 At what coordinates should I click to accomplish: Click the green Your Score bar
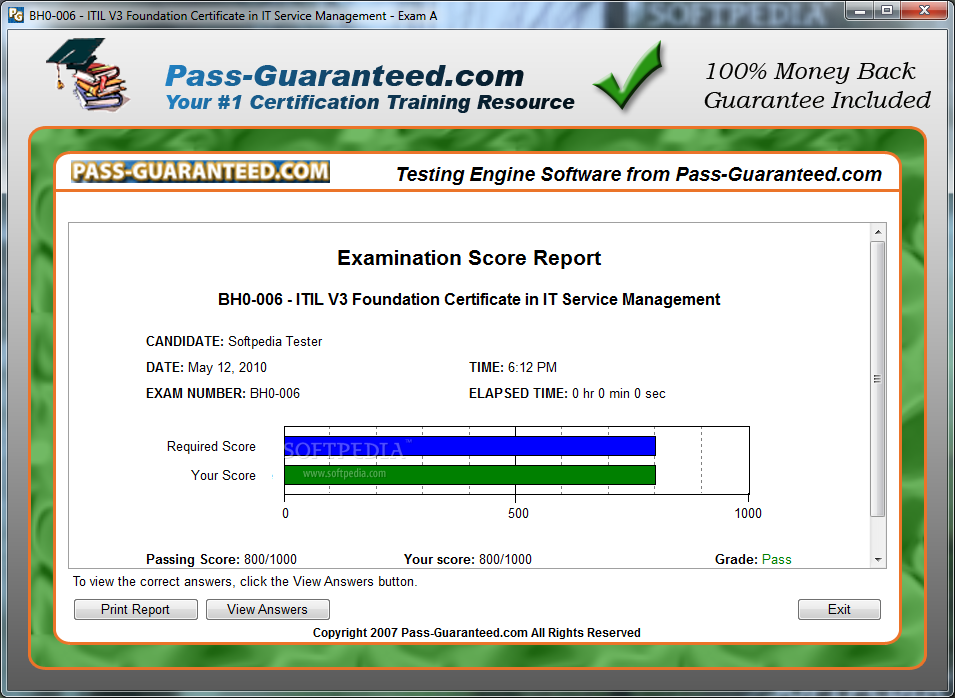pyautogui.click(x=470, y=475)
